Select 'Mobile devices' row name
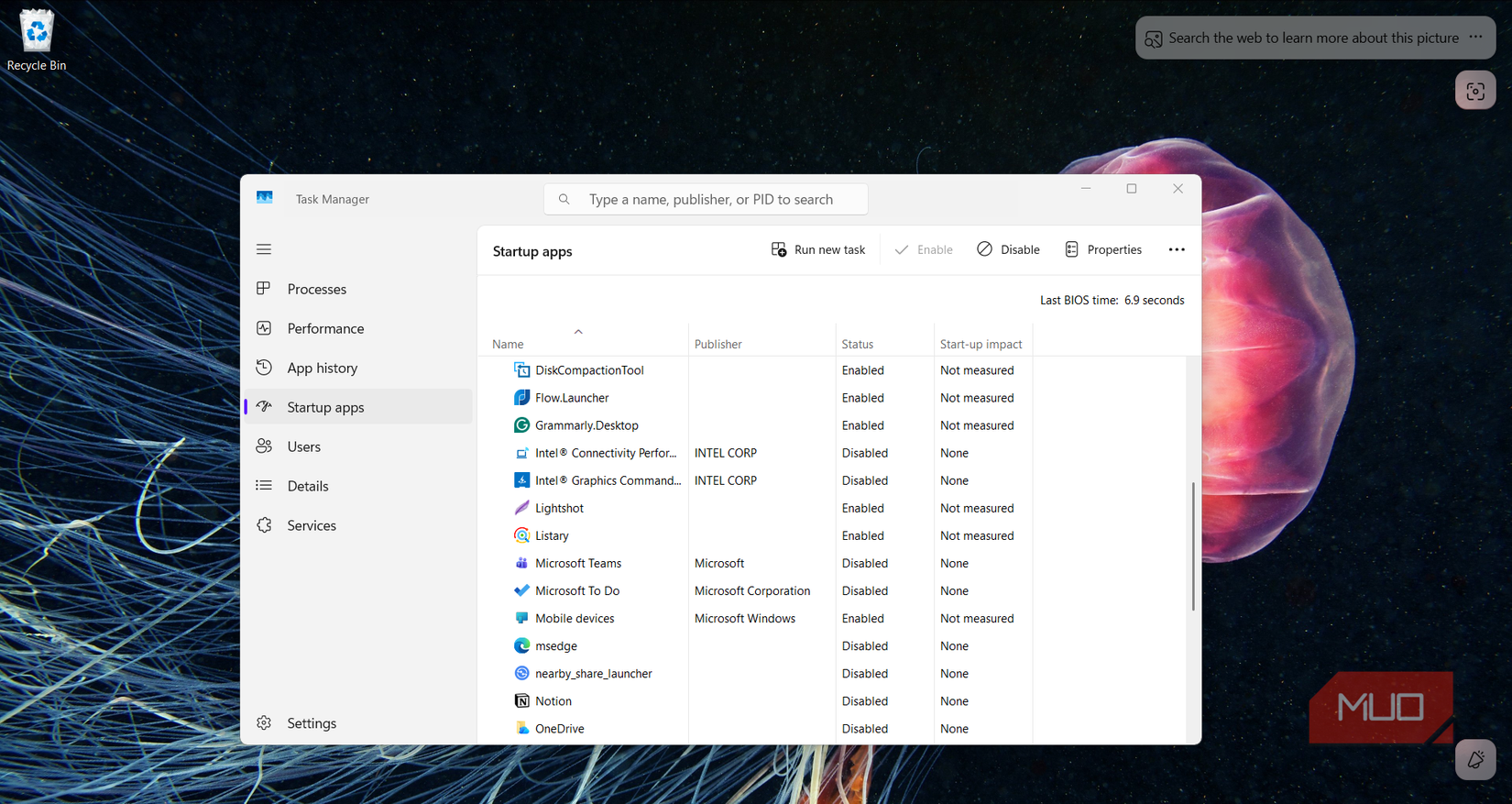 575,618
